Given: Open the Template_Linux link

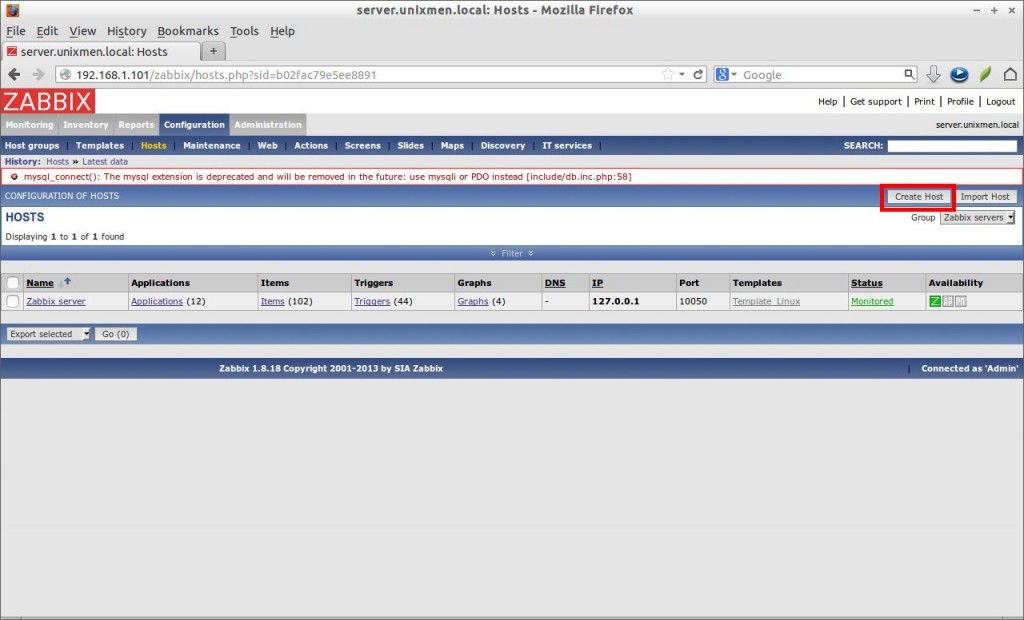Looking at the screenshot, I should tap(766, 301).
